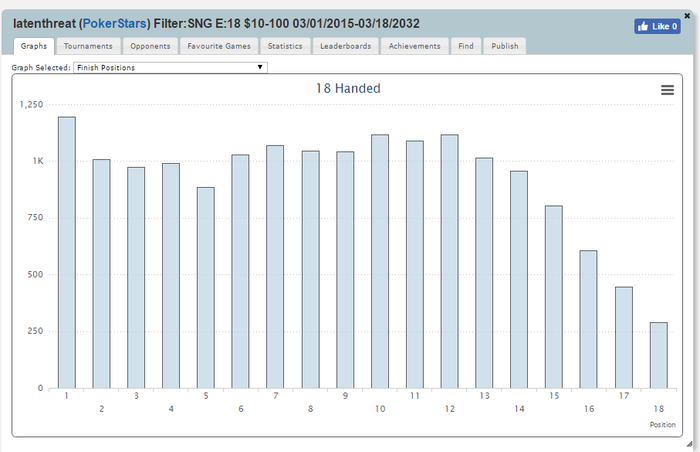Click the "750" y-axis label

point(35,218)
